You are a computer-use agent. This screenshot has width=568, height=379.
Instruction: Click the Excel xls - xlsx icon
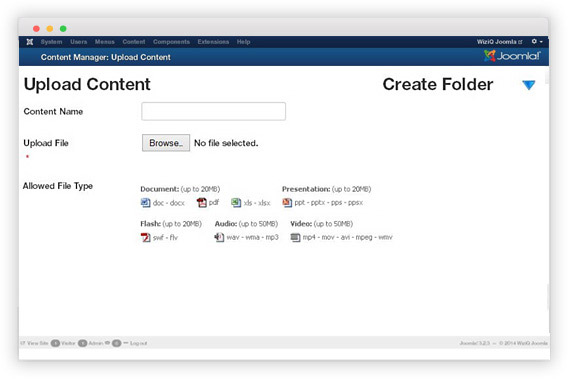click(x=236, y=203)
